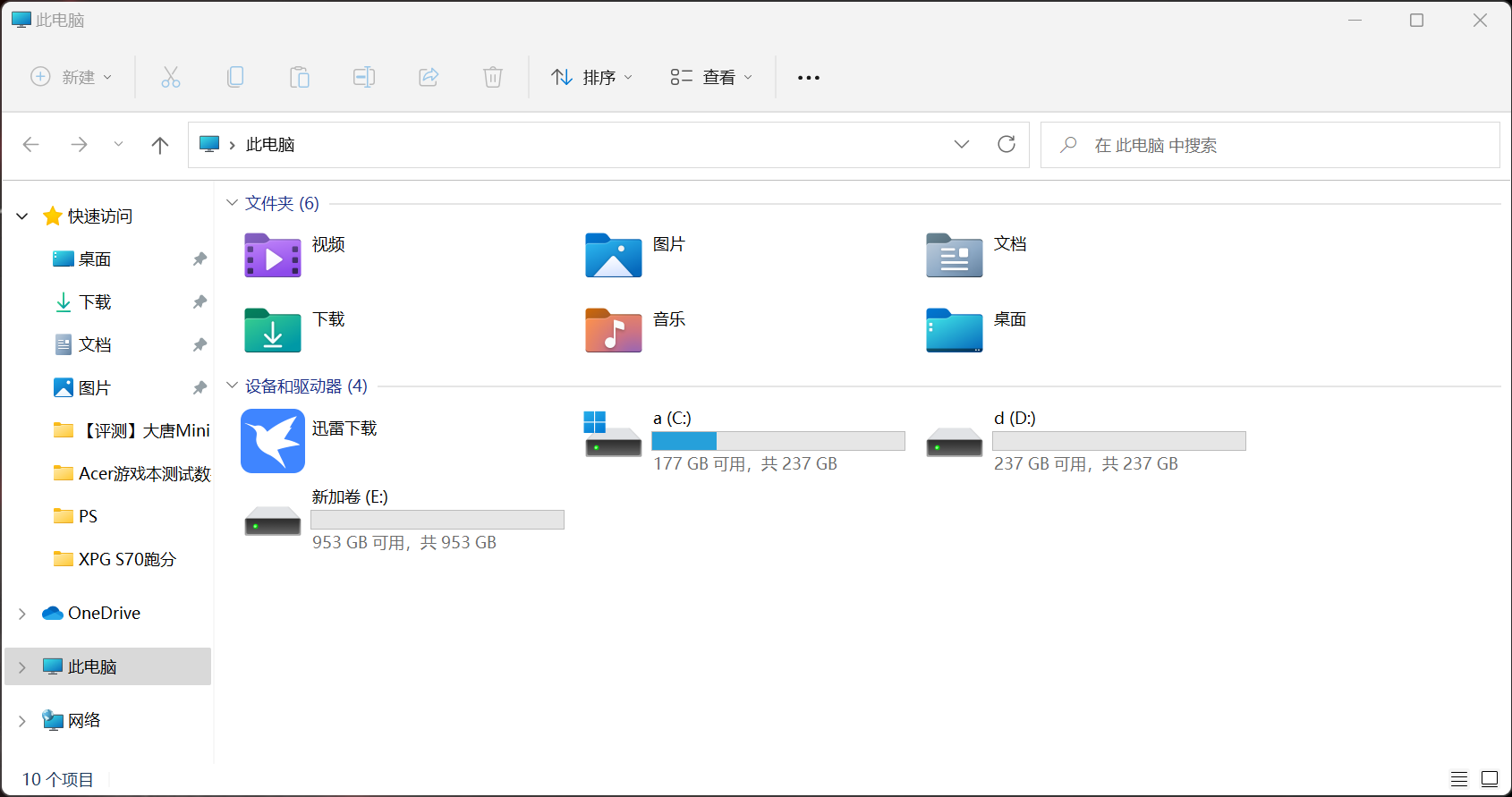This screenshot has height=797, width=1512.
Task: Open the 迅雷下载 bird icon
Action: click(273, 441)
